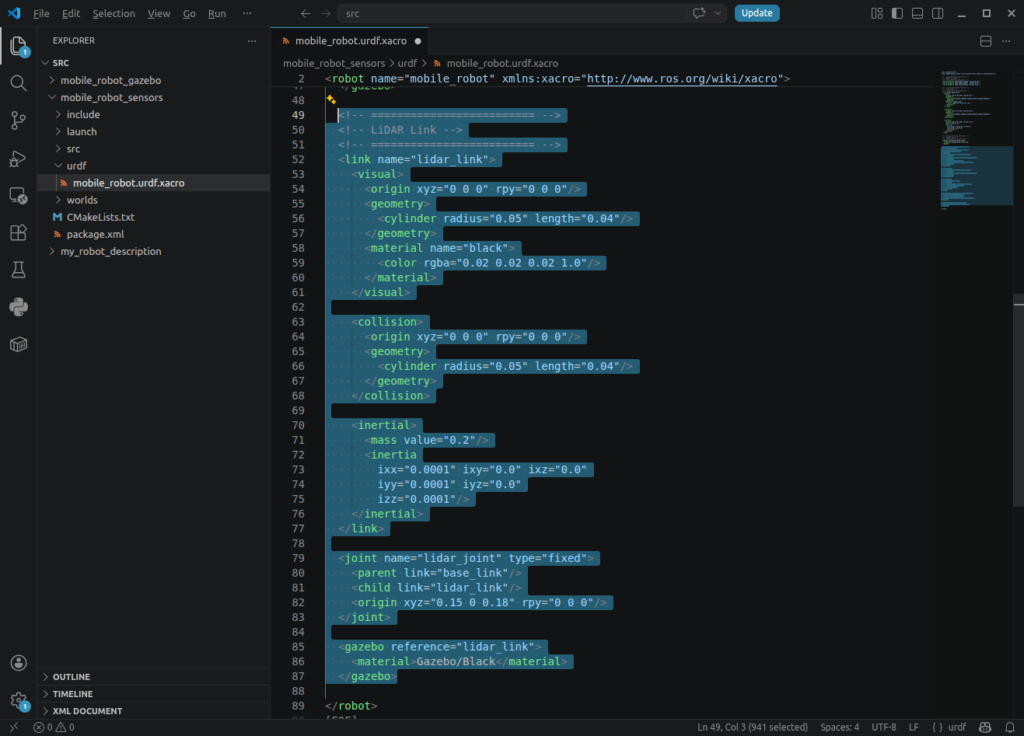
Task: Split the editor with split icon
Action: point(985,41)
